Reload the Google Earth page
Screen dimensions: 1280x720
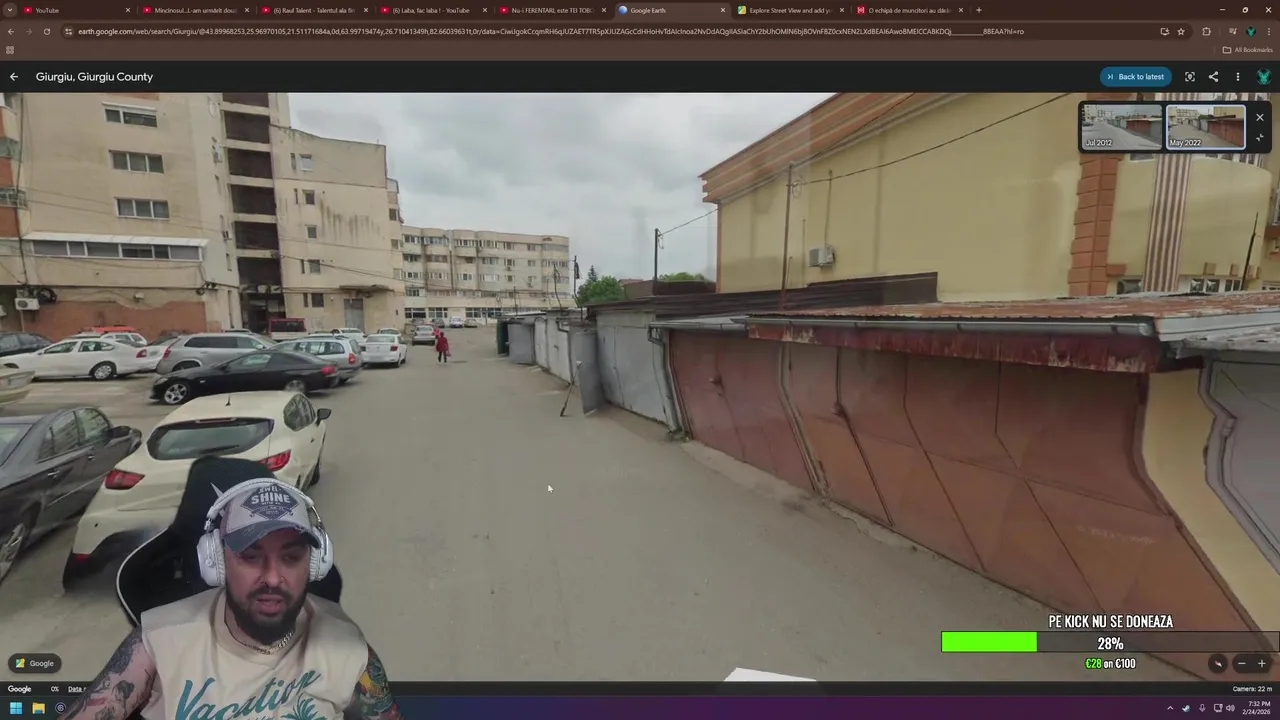46,31
